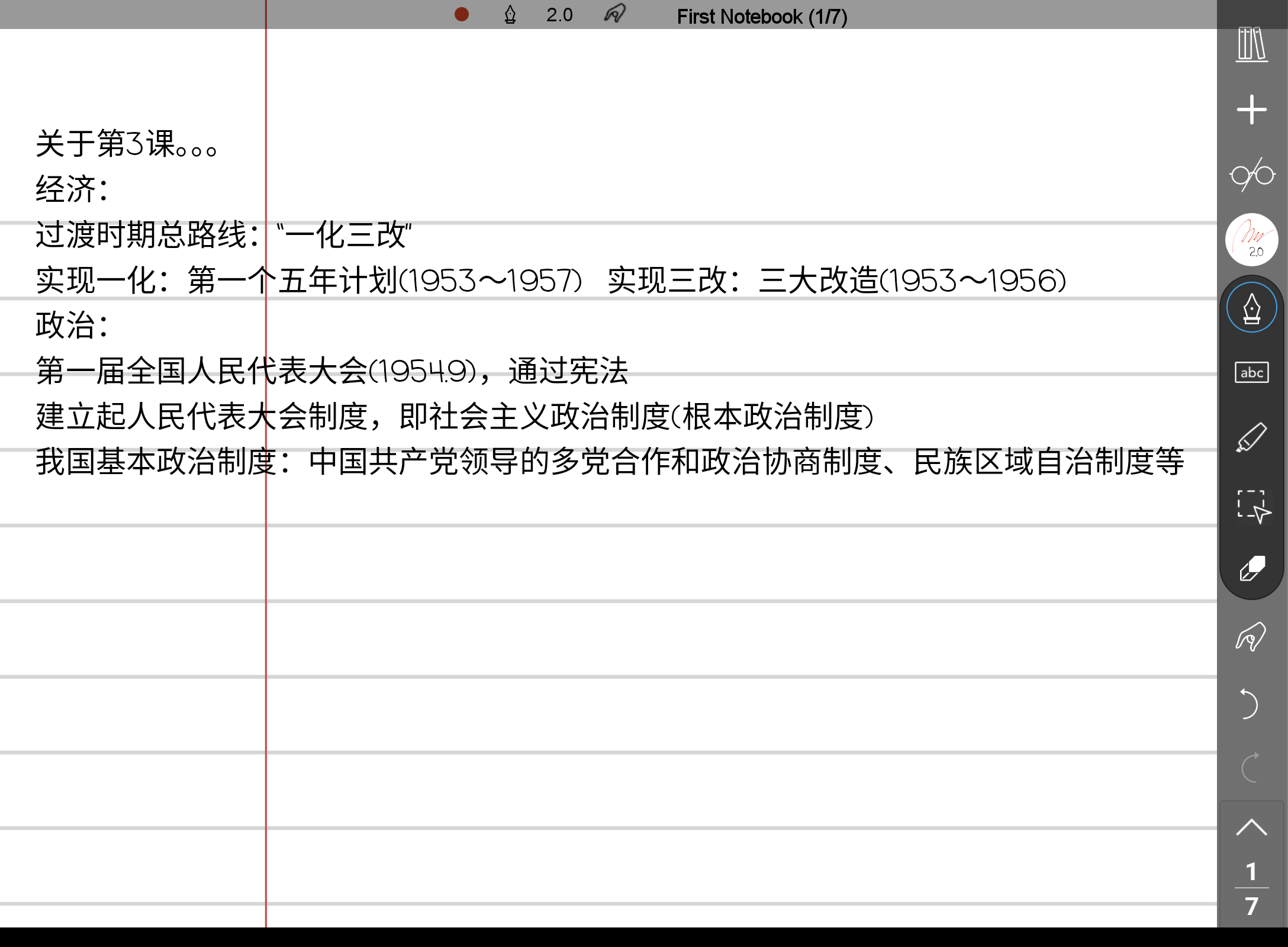Screen dimensions: 1288x947
Task: Select the text tool (abc)
Action: coord(1251,372)
